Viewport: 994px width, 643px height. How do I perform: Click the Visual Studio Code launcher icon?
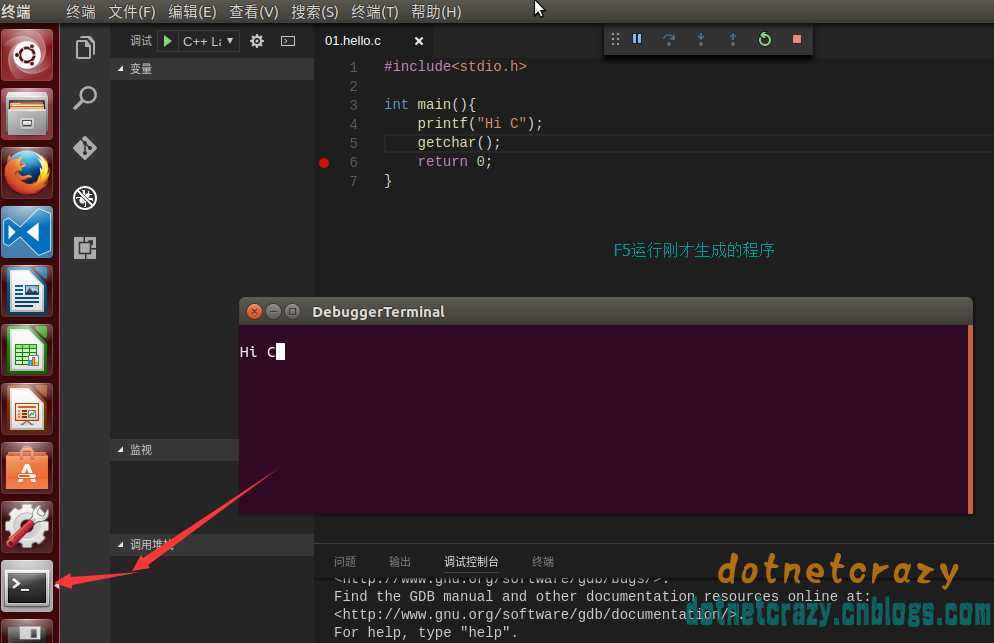point(27,233)
